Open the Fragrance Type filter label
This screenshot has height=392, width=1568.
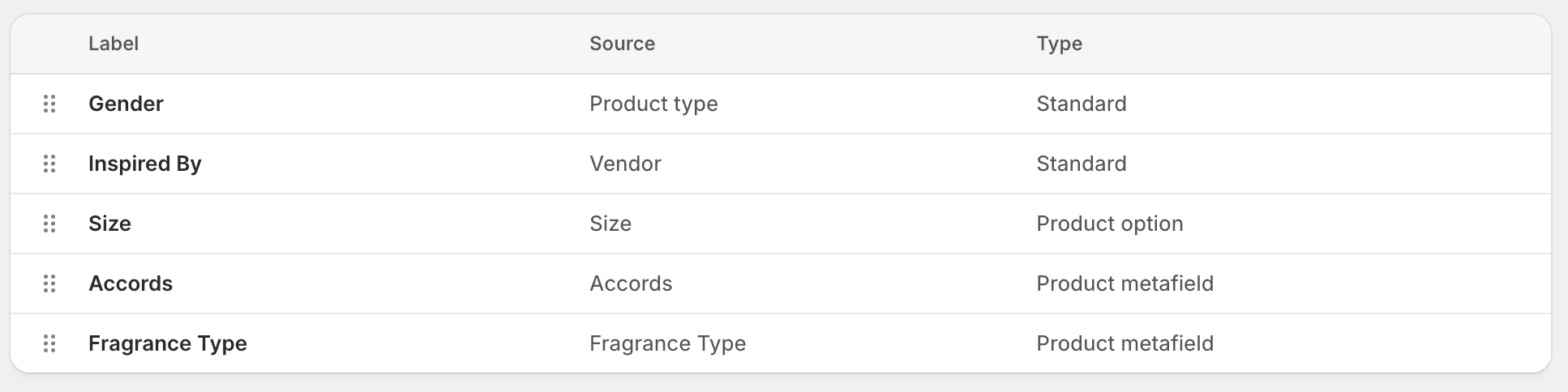click(167, 343)
